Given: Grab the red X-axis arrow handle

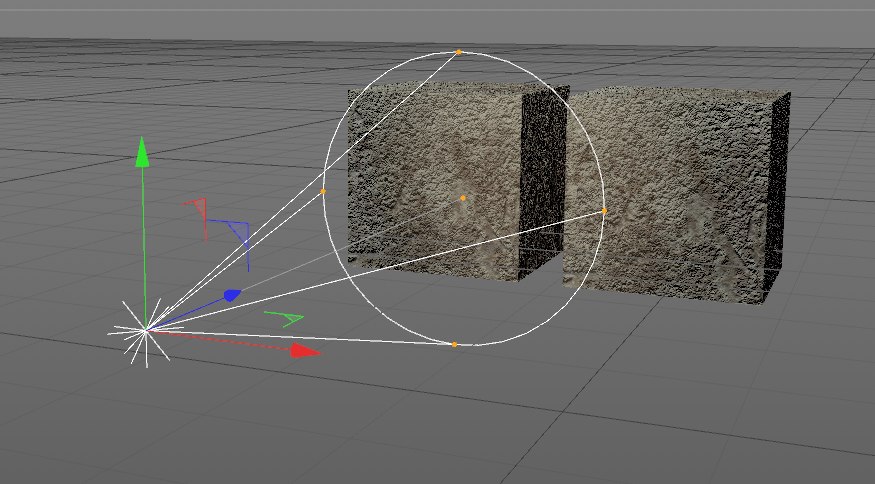Looking at the screenshot, I should point(305,351).
